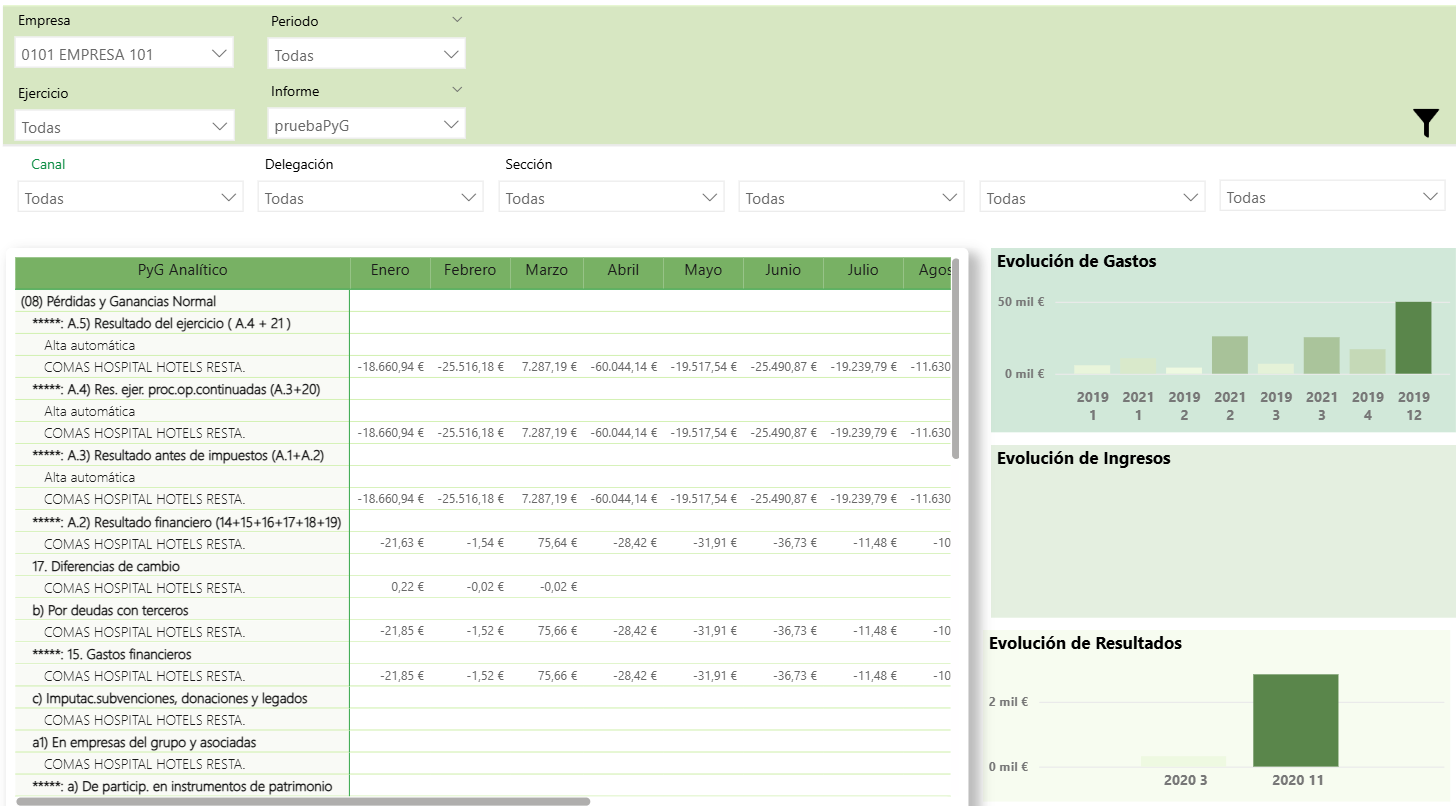This screenshot has height=806, width=1456.
Task: Click the Marzo column header
Action: click(x=546, y=270)
